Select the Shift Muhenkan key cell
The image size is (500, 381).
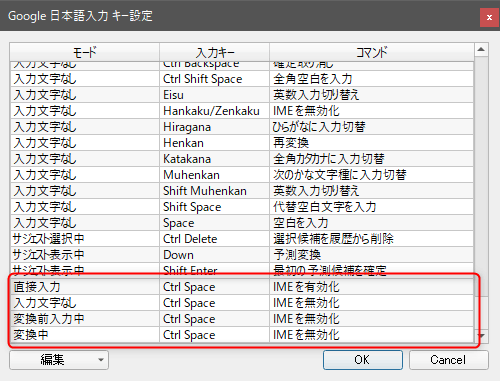pyautogui.click(x=214, y=191)
